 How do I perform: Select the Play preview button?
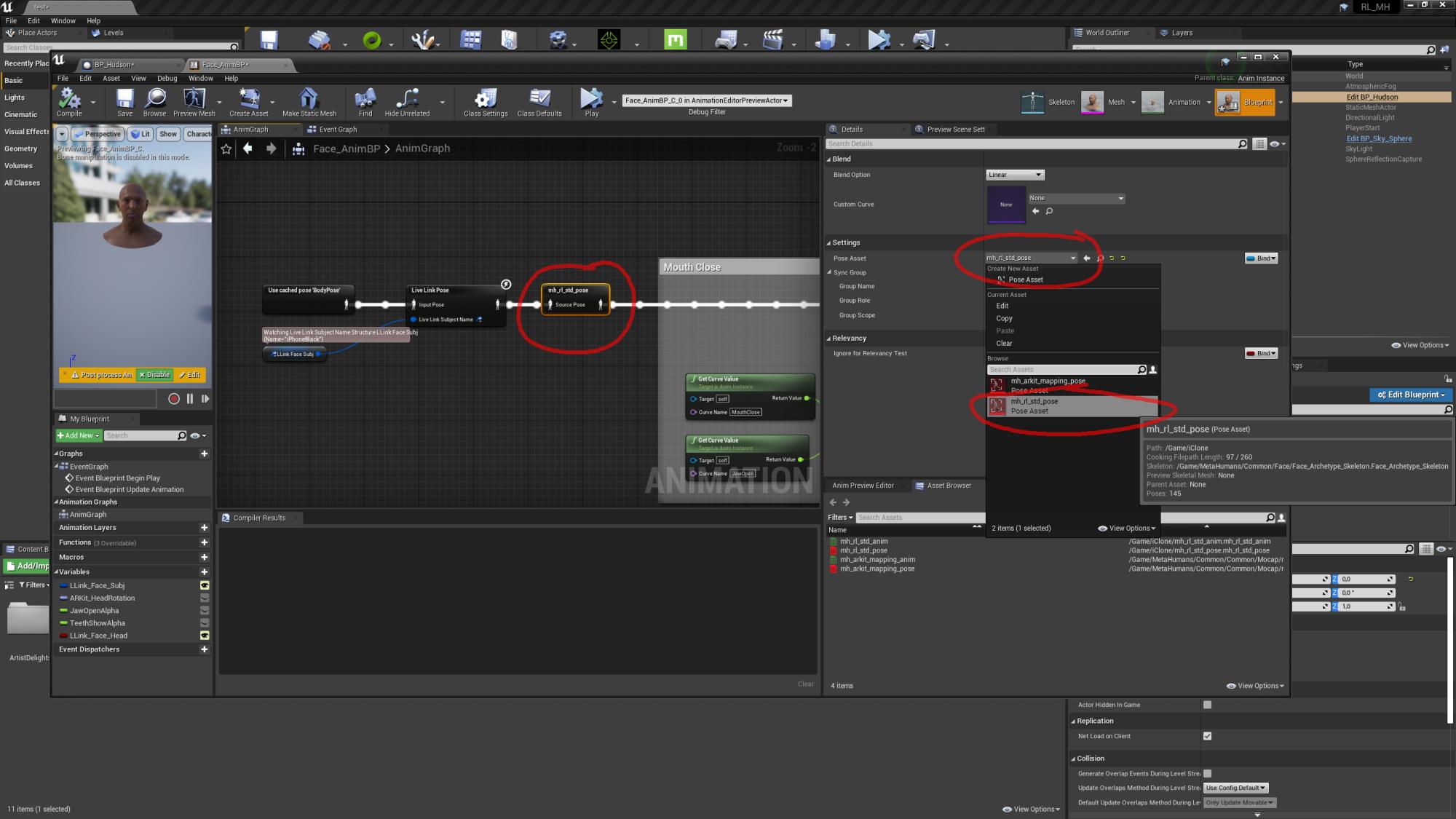pyautogui.click(x=205, y=398)
